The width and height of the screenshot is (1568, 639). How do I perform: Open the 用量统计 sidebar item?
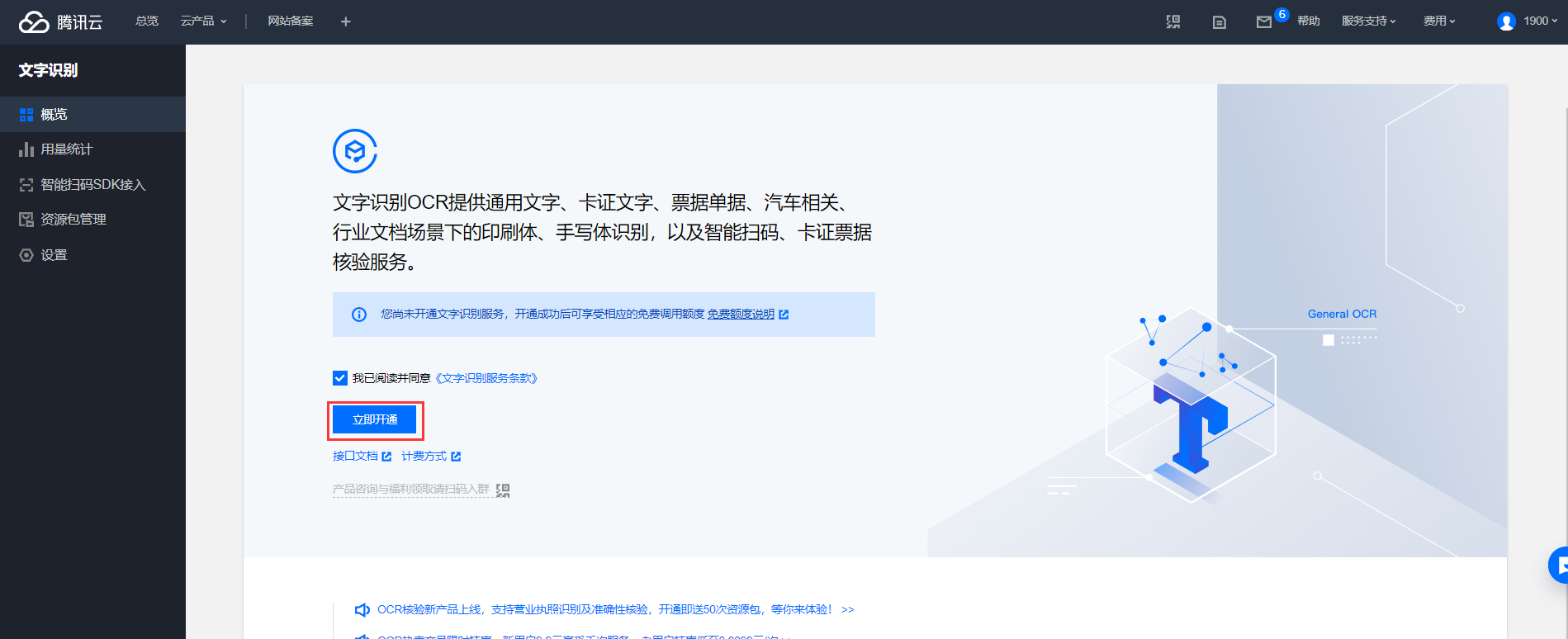(67, 149)
